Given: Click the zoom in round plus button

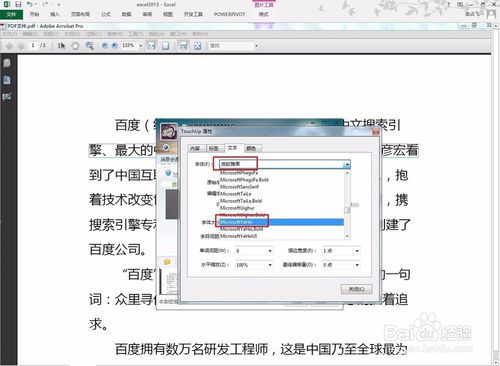Looking at the screenshot, I should [114, 46].
